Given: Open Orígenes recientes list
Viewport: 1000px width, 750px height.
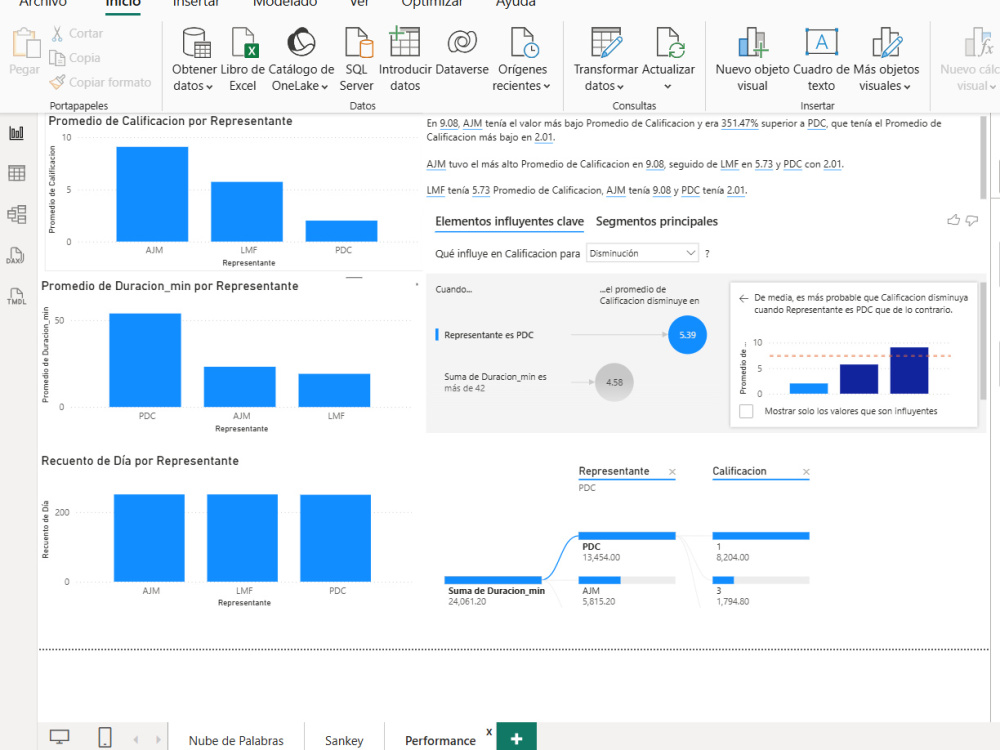Looking at the screenshot, I should click(x=522, y=59).
